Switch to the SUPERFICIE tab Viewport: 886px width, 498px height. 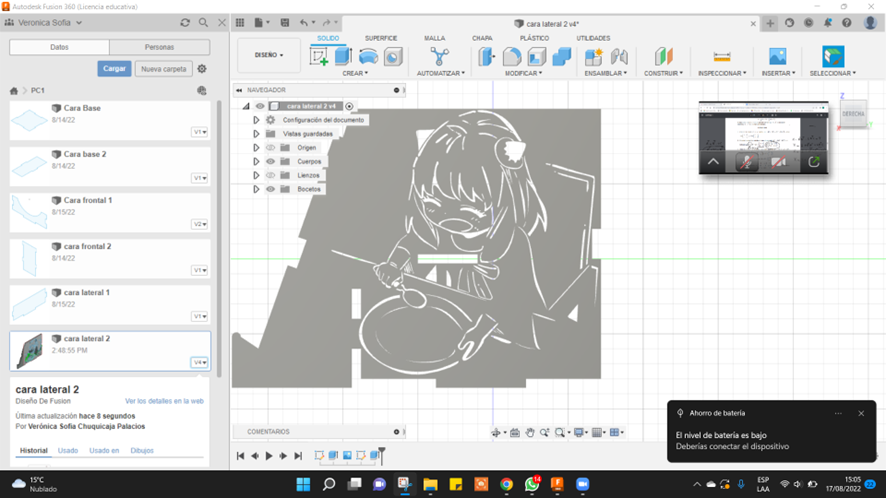pos(381,38)
